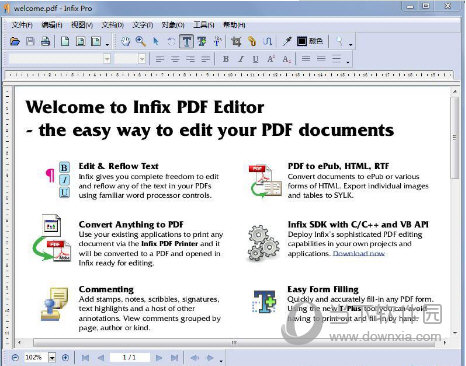
Task: Click the rotate tool icon
Action: click(x=171, y=41)
